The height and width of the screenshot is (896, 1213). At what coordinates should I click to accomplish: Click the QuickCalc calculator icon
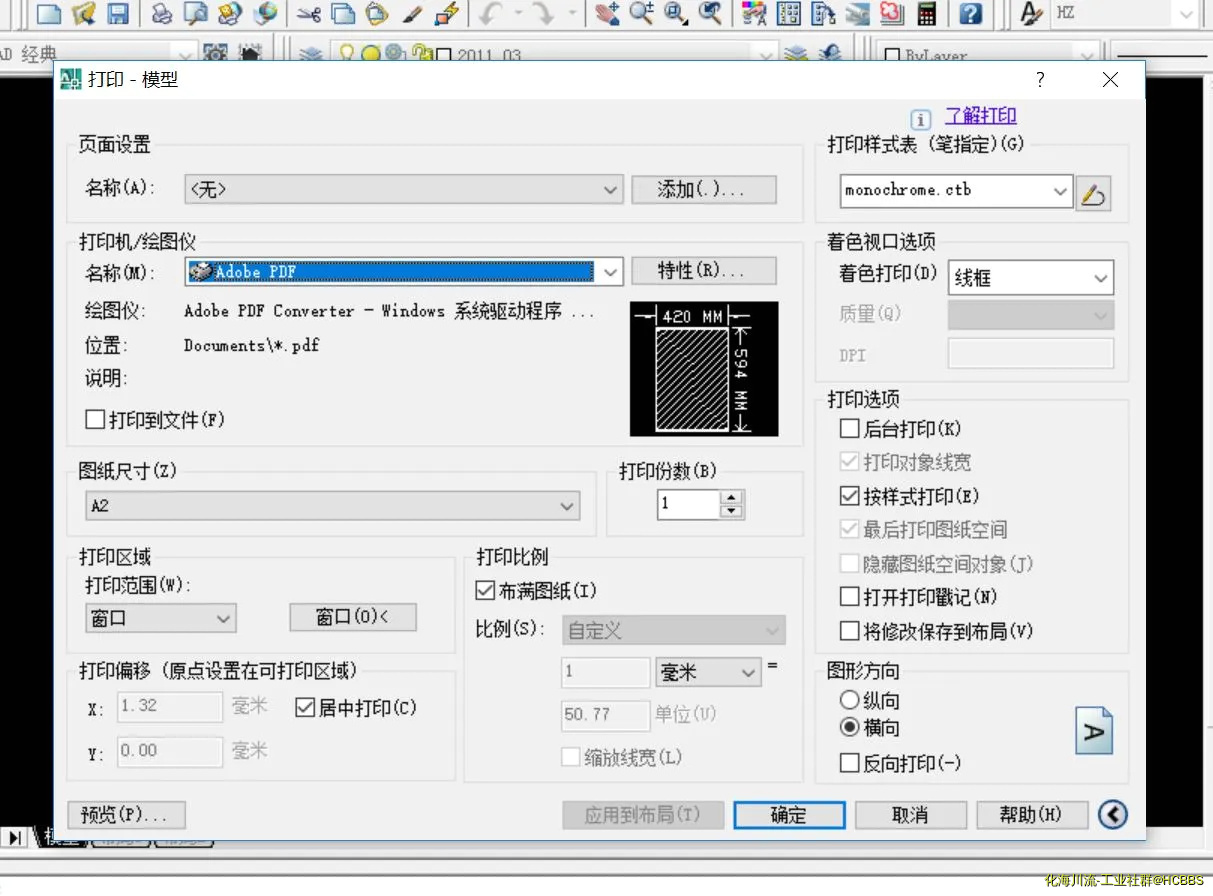point(926,14)
